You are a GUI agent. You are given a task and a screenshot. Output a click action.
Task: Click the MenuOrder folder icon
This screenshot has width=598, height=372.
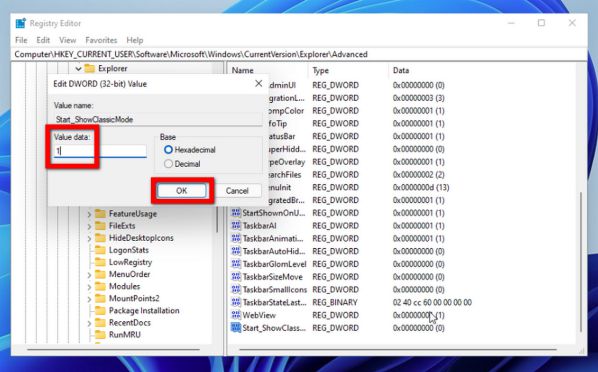pyautogui.click(x=100, y=274)
